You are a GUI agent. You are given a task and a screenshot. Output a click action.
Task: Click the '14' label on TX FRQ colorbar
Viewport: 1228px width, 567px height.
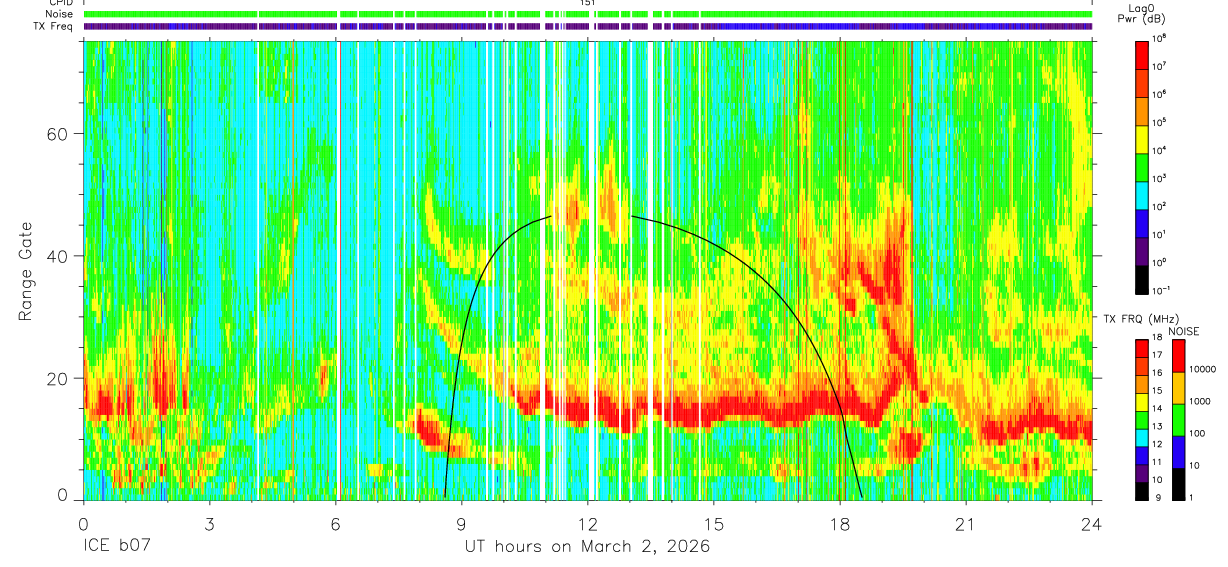(x=1155, y=408)
